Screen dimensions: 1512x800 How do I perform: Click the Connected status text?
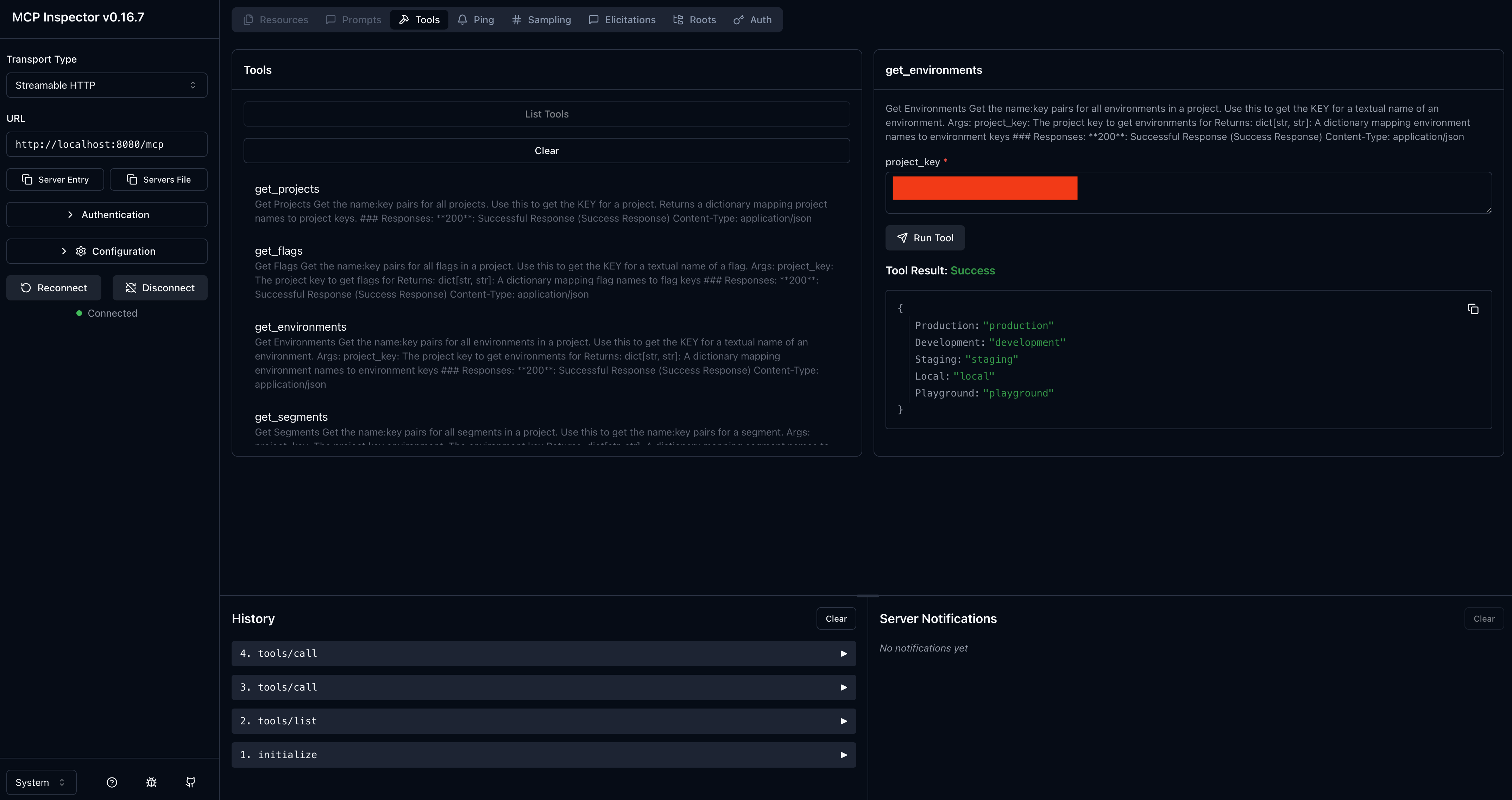click(113, 313)
